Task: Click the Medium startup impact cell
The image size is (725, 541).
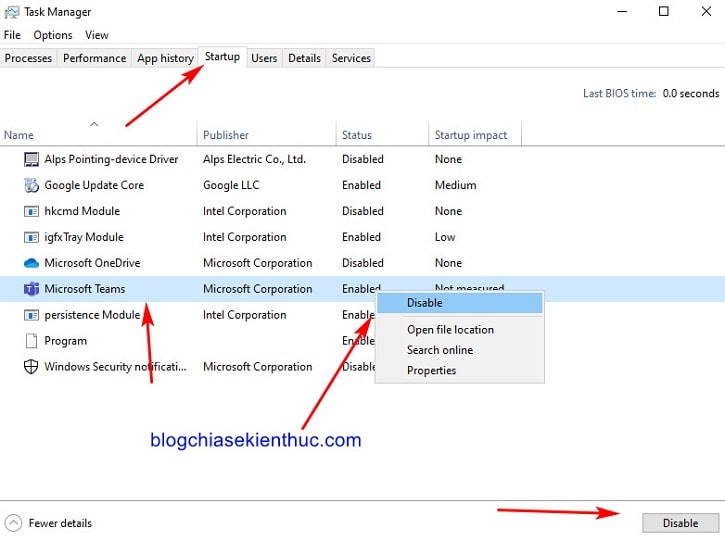Action: point(455,185)
